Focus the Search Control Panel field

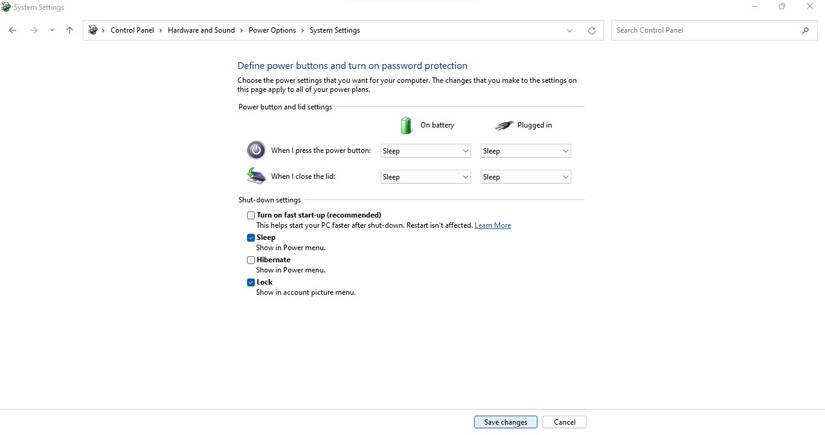pyautogui.click(x=714, y=31)
